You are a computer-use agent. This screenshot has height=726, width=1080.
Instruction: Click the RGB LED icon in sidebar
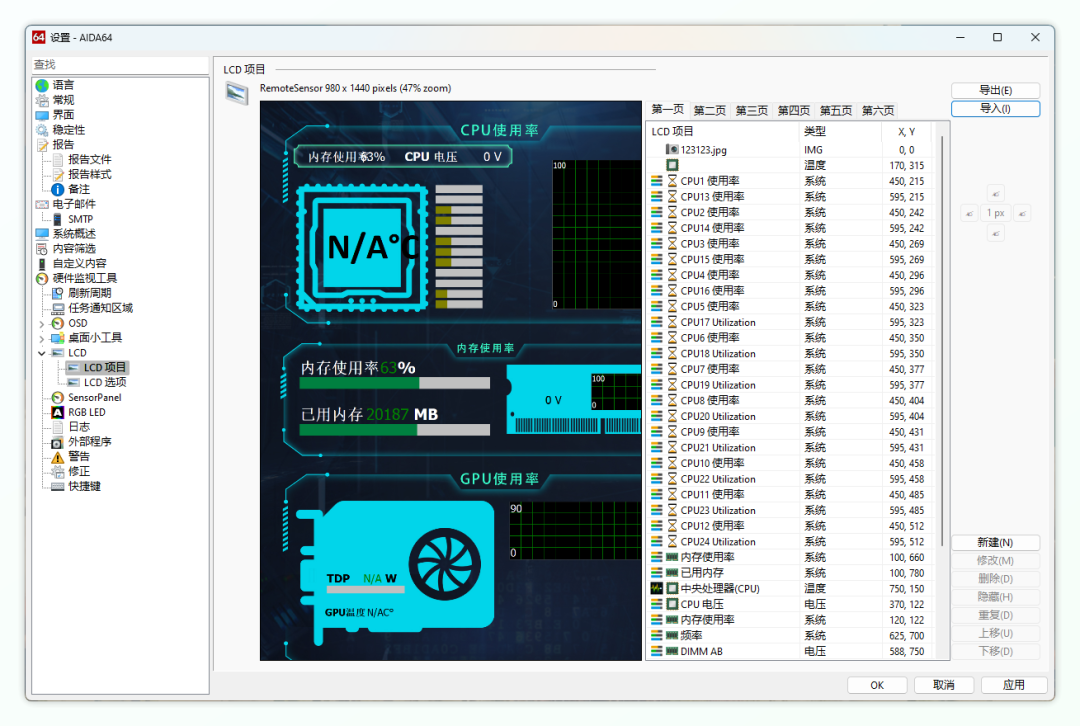coord(57,412)
